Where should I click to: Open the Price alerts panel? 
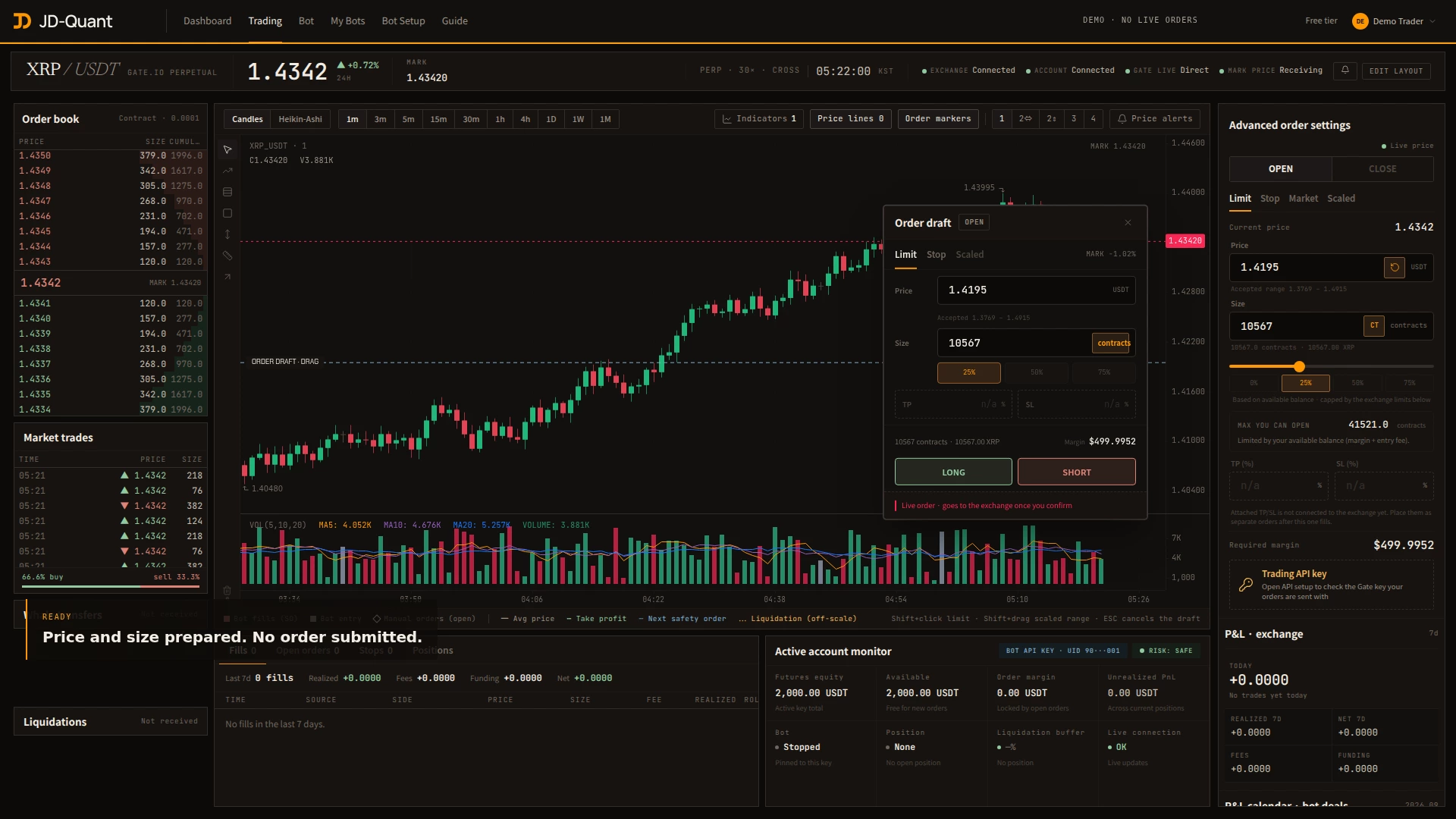click(x=1155, y=119)
